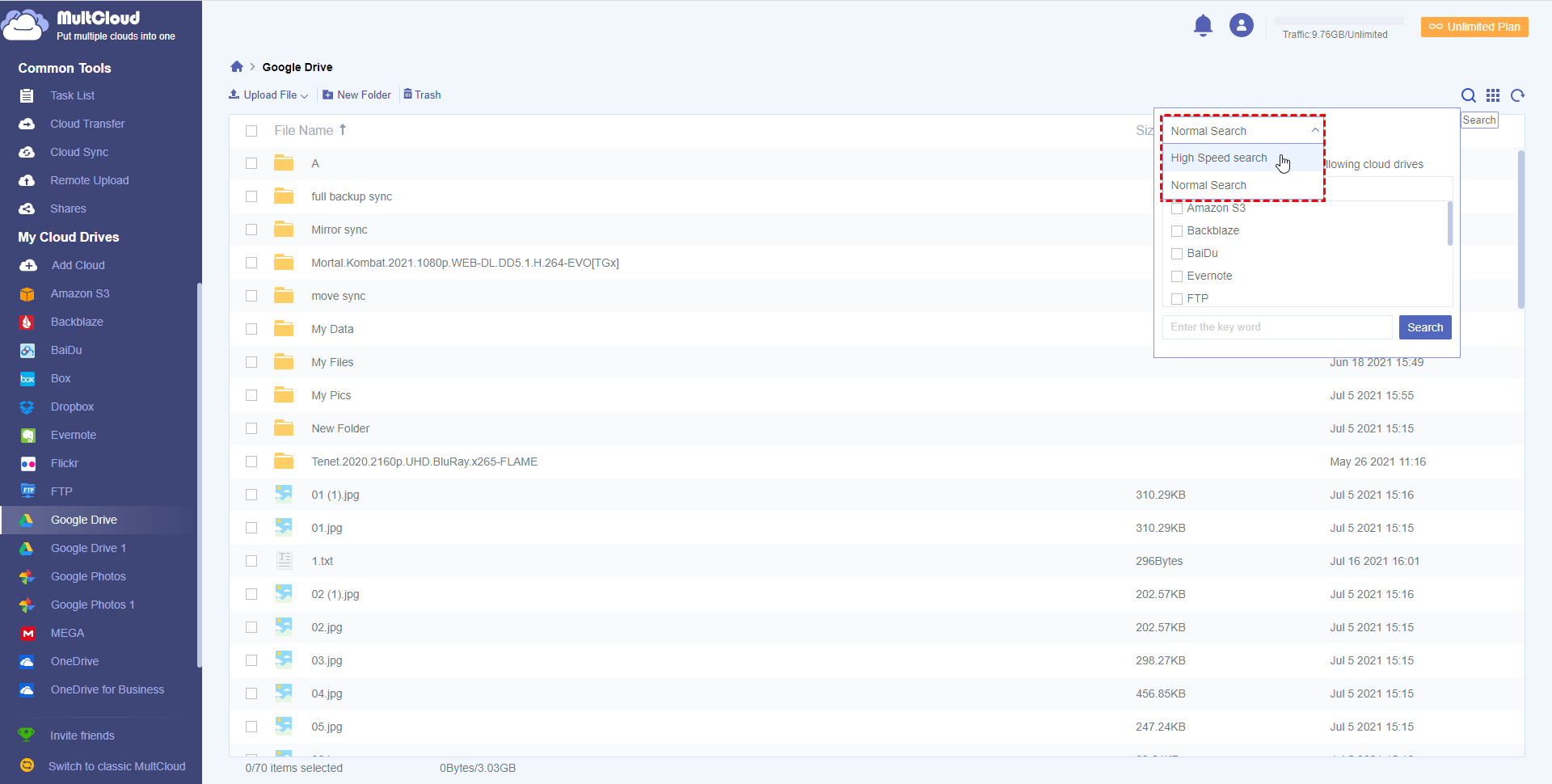Open file 1.txt

323,561
